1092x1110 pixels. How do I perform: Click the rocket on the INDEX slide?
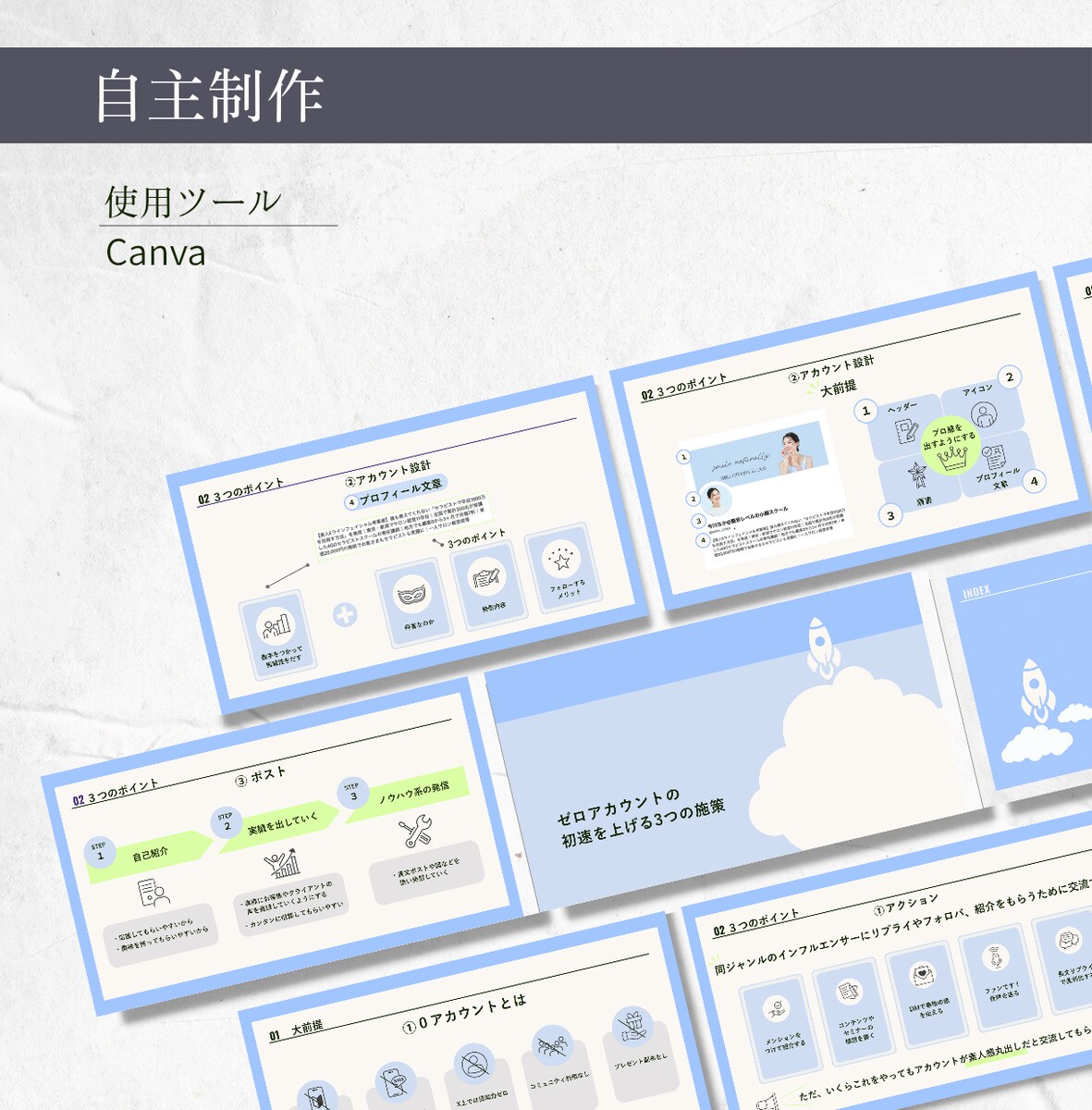(x=1037, y=691)
